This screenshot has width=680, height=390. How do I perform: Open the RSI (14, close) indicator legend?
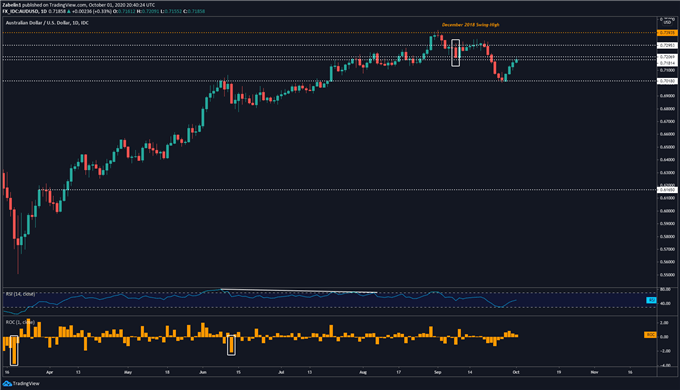[x=20, y=294]
